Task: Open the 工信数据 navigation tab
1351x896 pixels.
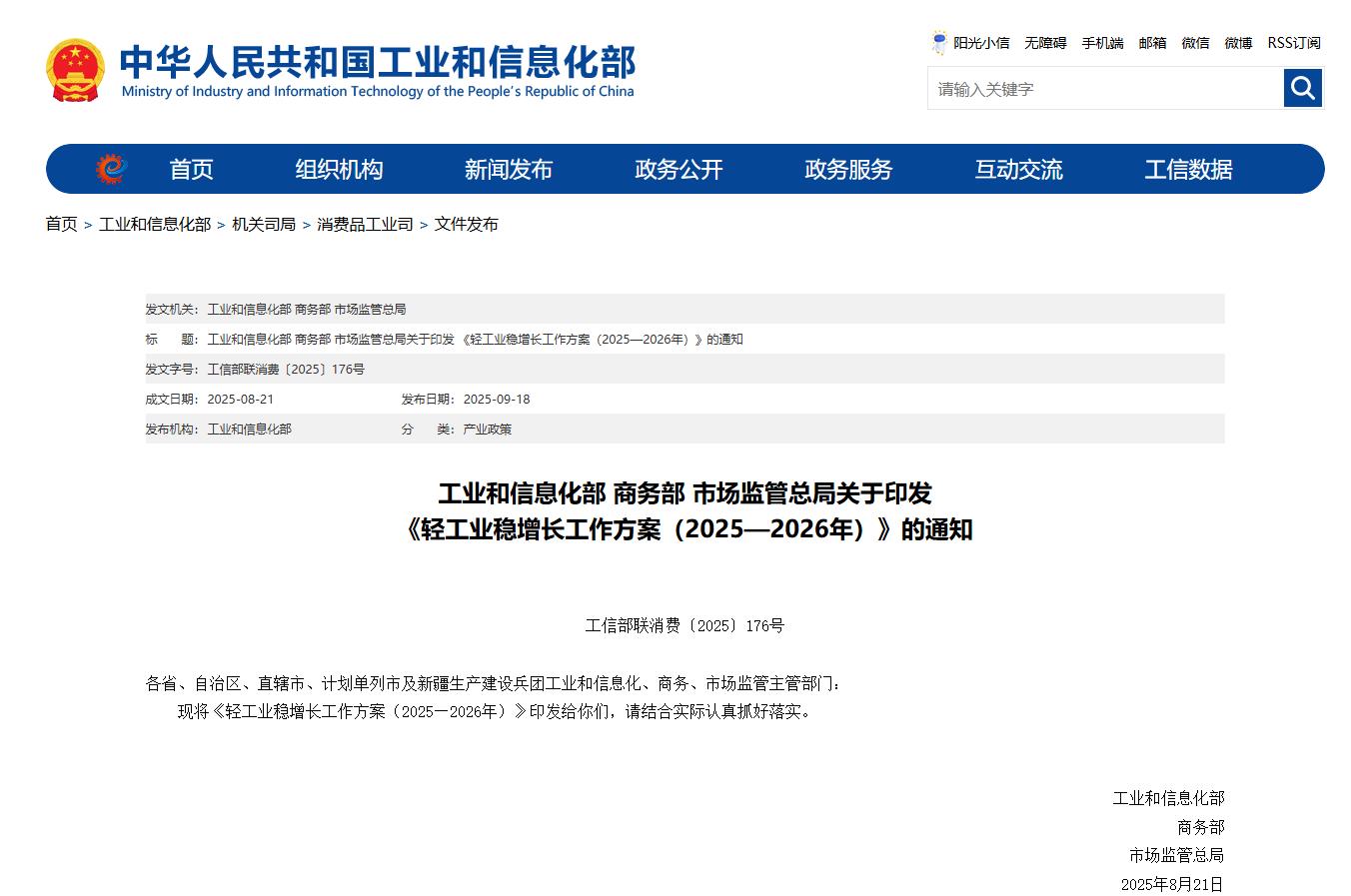Action: 1188,169
